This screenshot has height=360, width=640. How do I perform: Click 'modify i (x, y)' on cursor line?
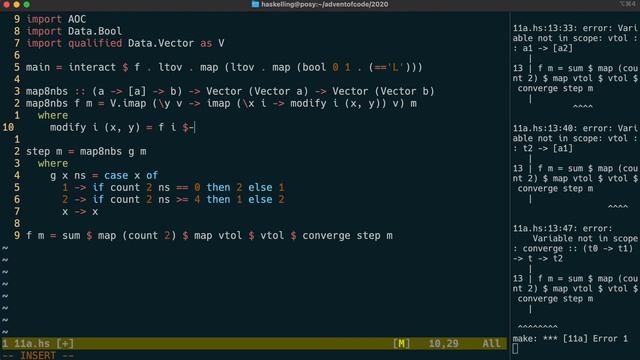[x=95, y=127]
